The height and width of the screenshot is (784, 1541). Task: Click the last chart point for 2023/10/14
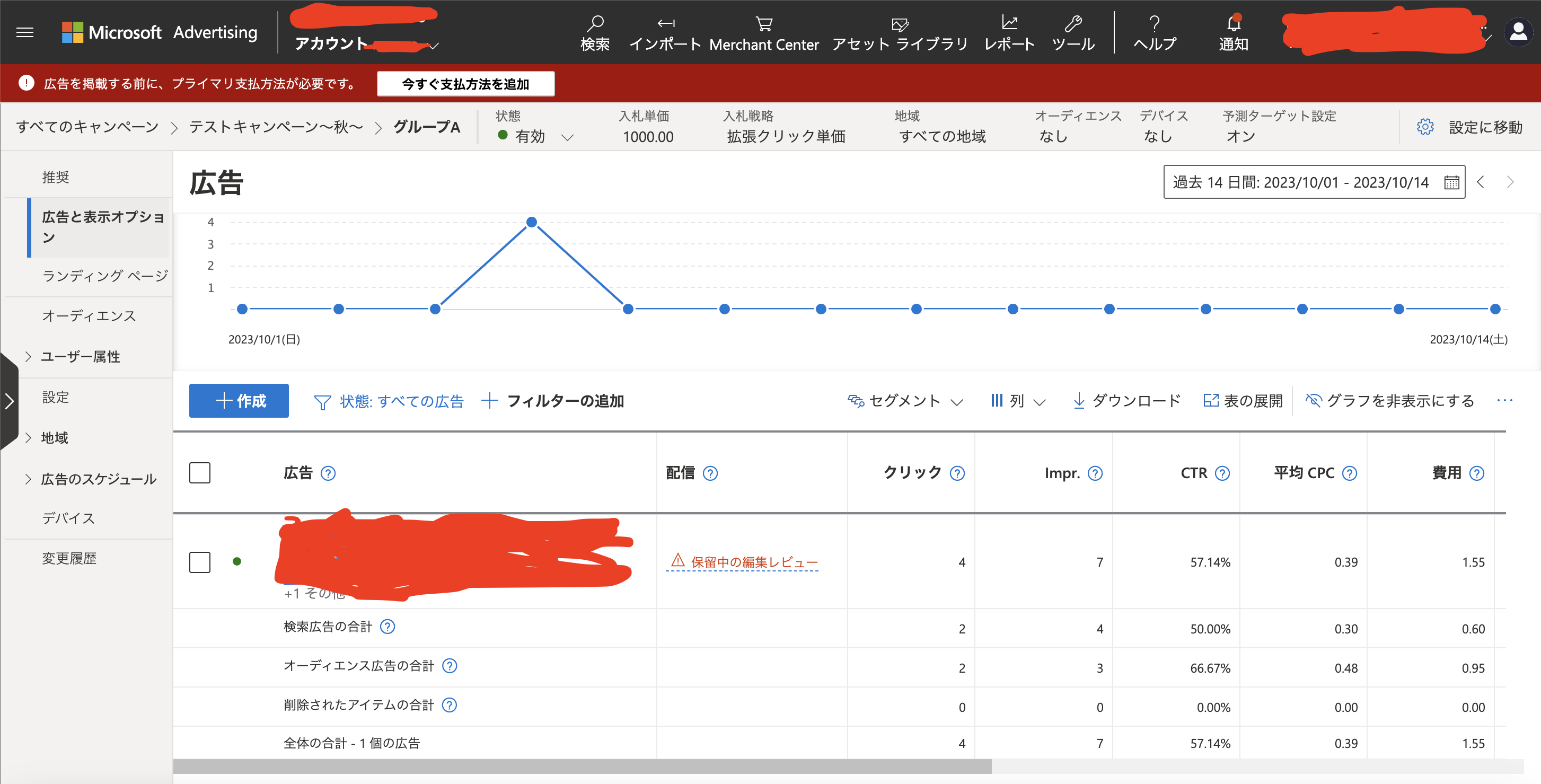pyautogui.click(x=1495, y=309)
